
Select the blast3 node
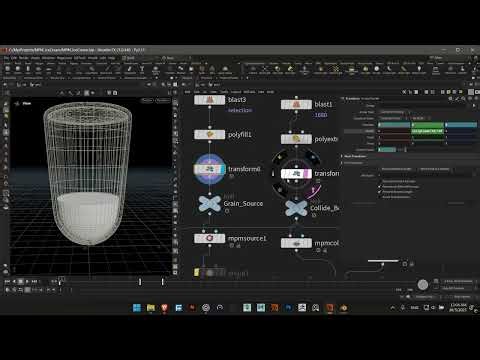click(209, 100)
